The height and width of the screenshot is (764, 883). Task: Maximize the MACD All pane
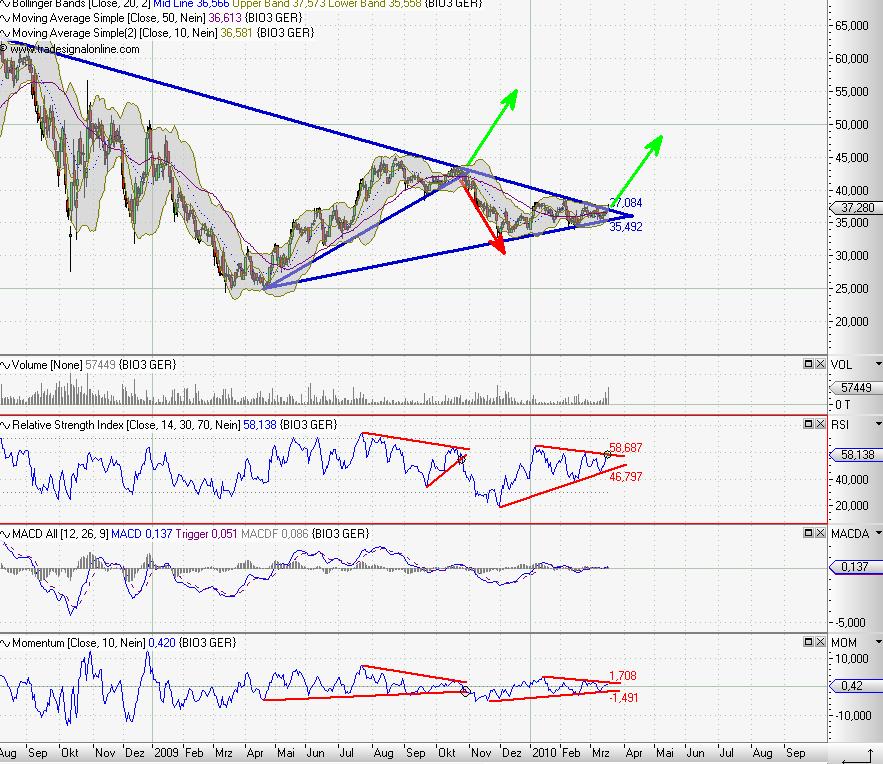coord(808,535)
